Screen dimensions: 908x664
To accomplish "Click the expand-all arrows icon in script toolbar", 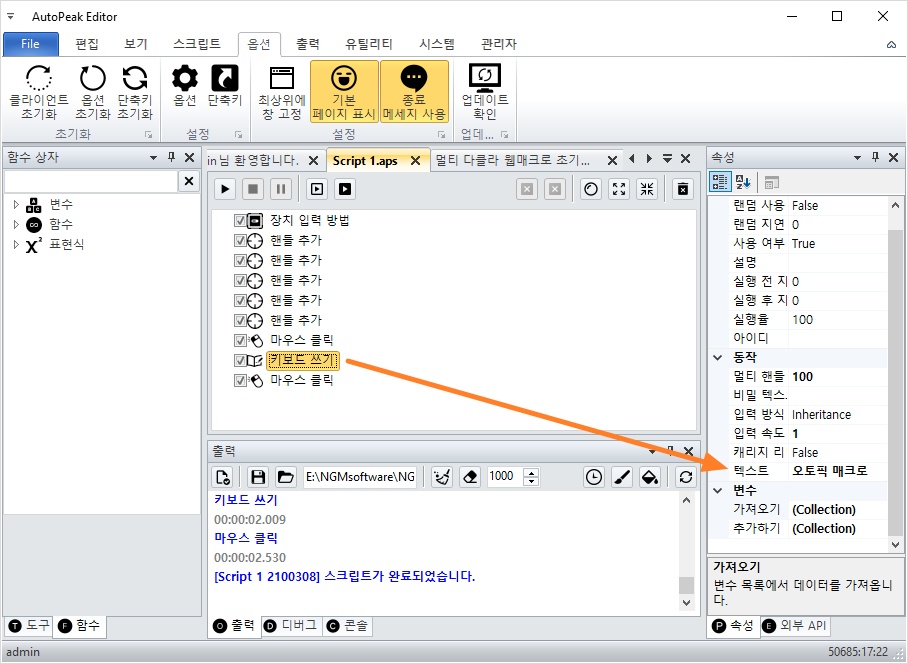I will pyautogui.click(x=619, y=189).
